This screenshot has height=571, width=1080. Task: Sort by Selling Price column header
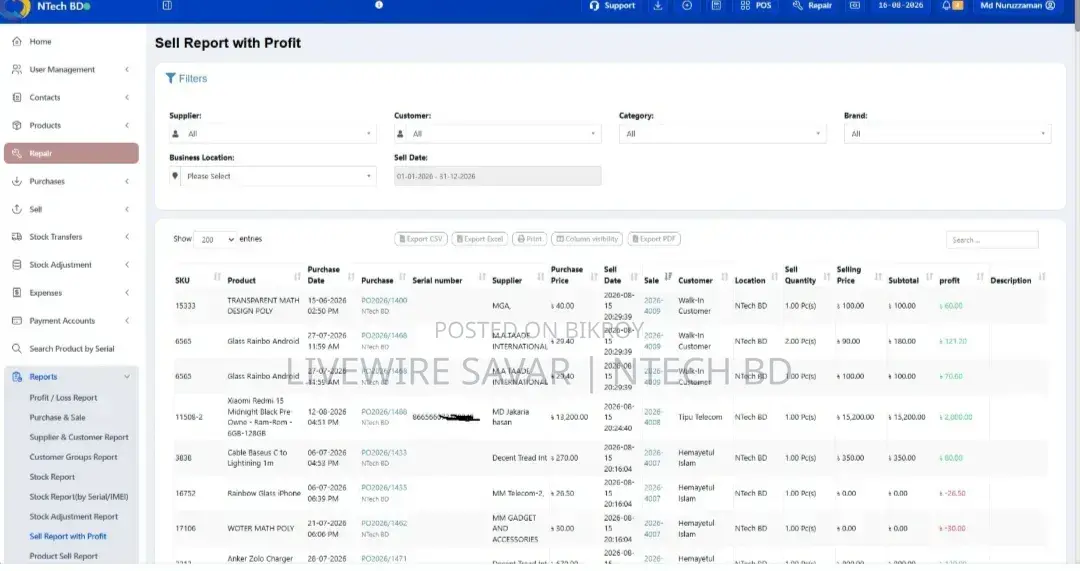(x=858, y=275)
